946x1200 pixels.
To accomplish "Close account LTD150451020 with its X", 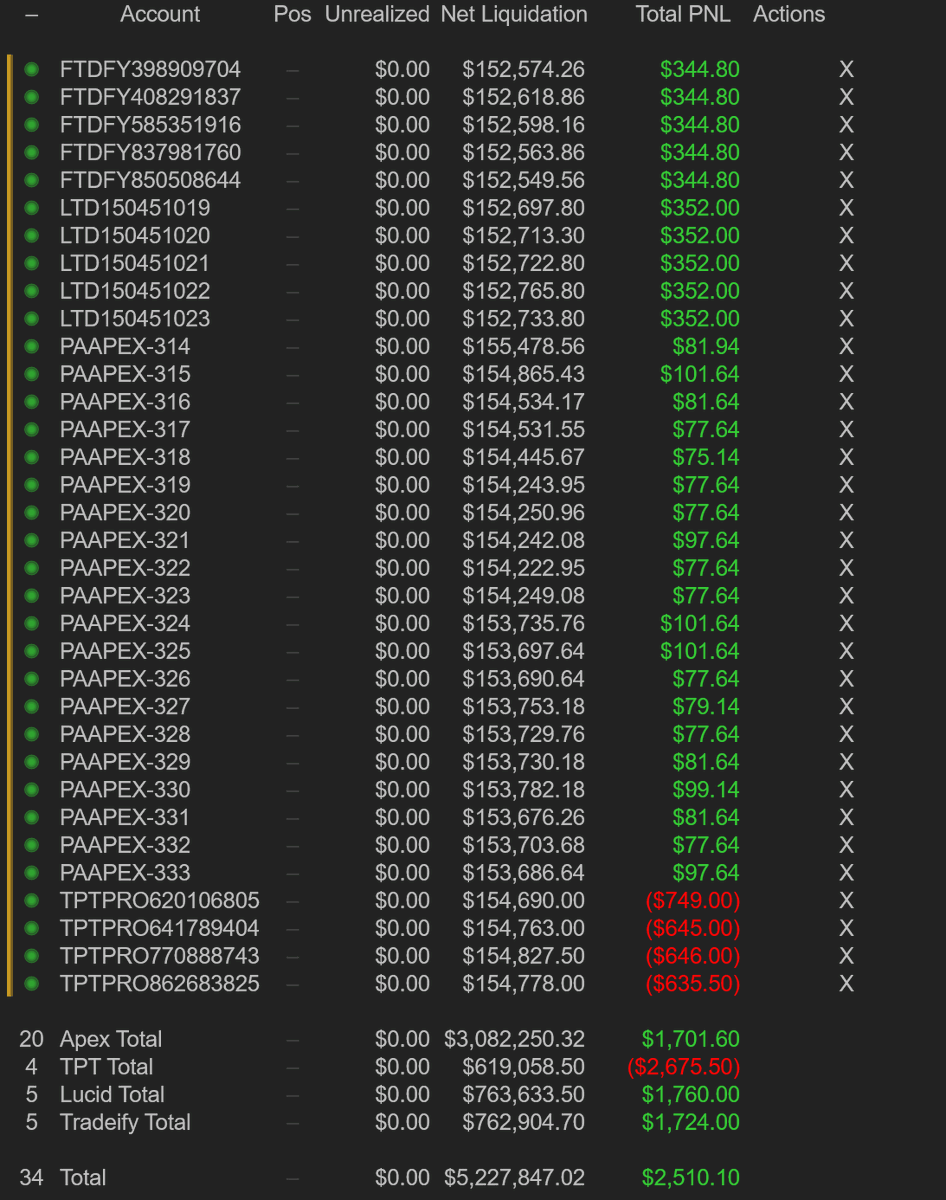I will [846, 236].
